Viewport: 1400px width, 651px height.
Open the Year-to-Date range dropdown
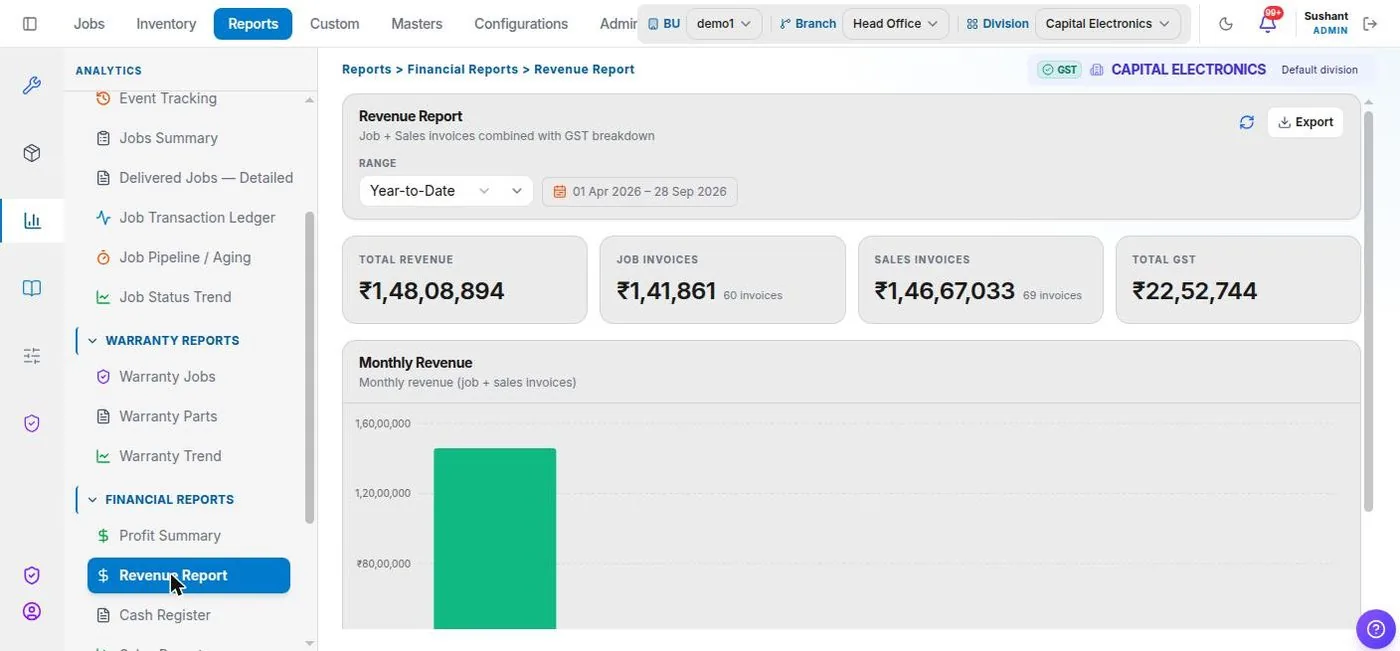click(x=445, y=191)
